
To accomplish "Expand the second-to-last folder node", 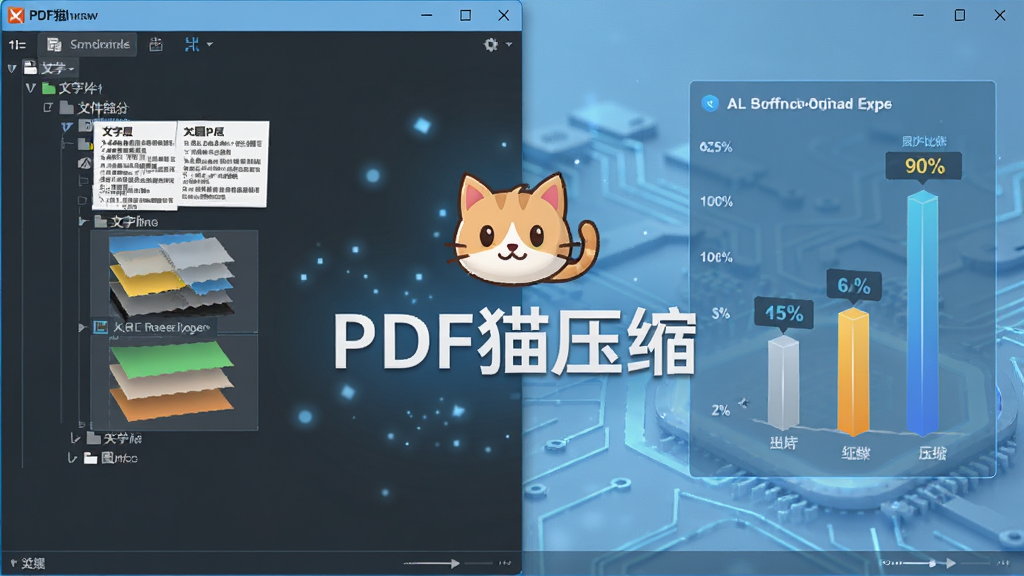I will (75, 438).
